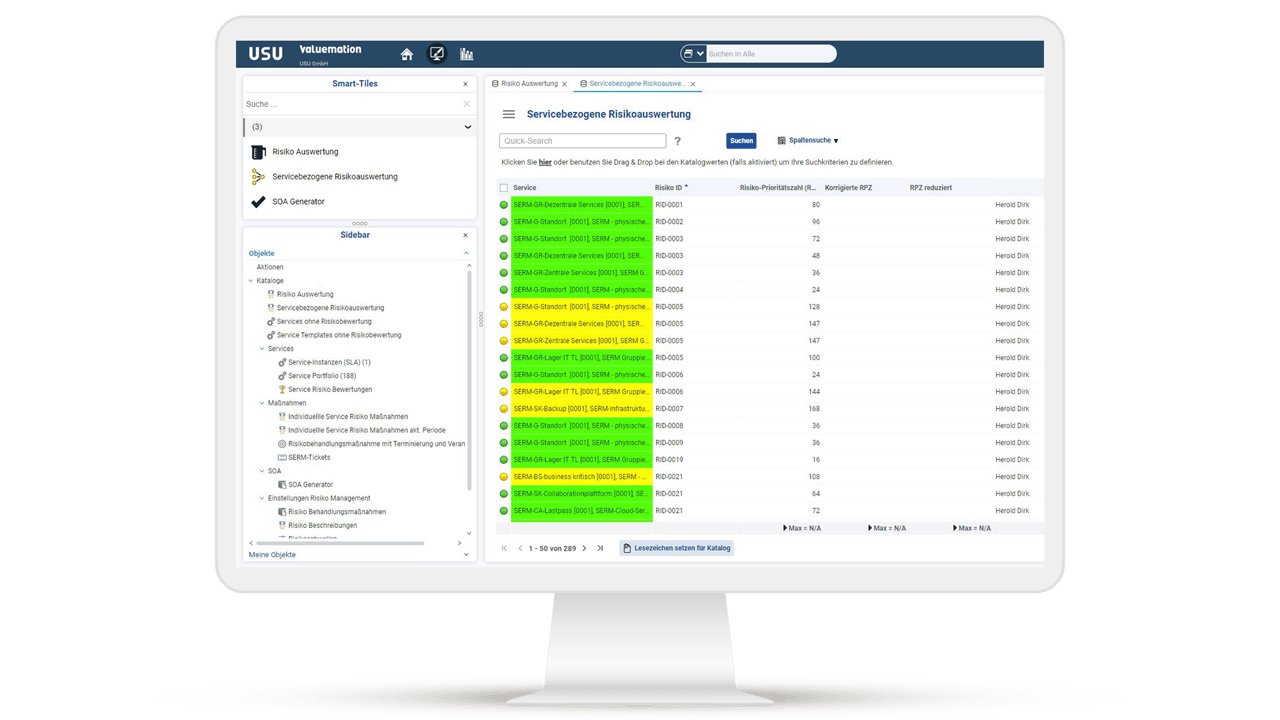The image size is (1280, 720).
Task: Click SERM-Tickets icon in sidebar tree
Action: [x=282, y=458]
